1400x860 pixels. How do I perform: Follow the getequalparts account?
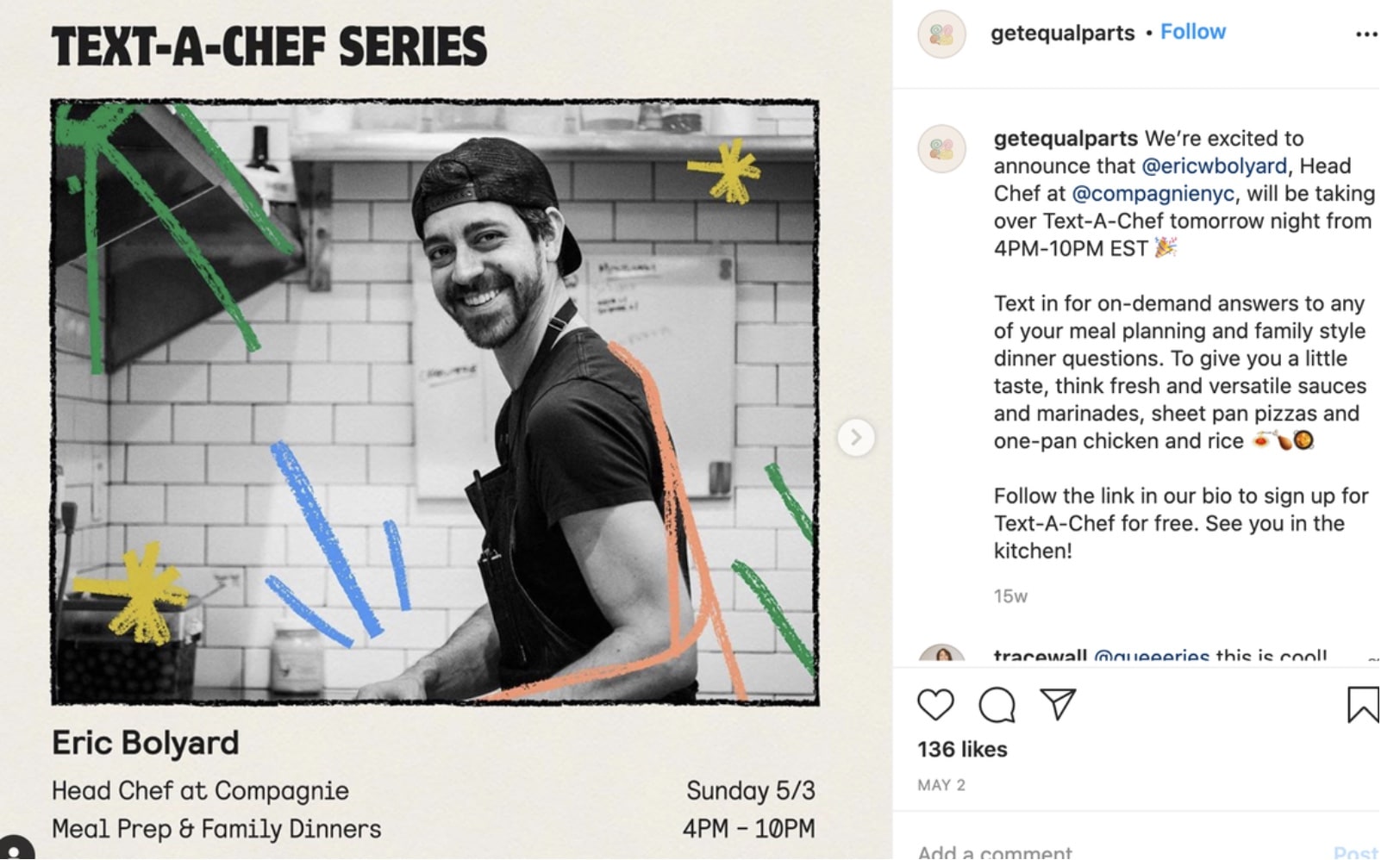point(1192,32)
